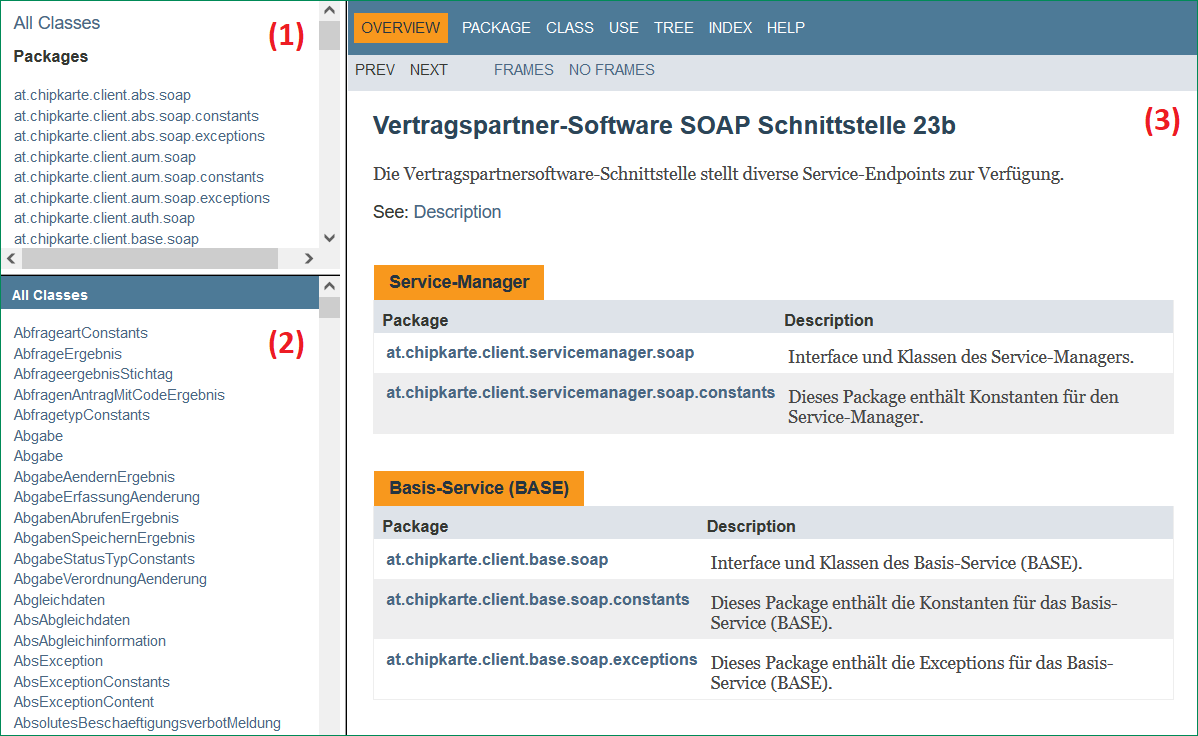Open at.chipkarte.client.base.soap.exceptions package link
This screenshot has width=1198, height=736.
pos(542,660)
